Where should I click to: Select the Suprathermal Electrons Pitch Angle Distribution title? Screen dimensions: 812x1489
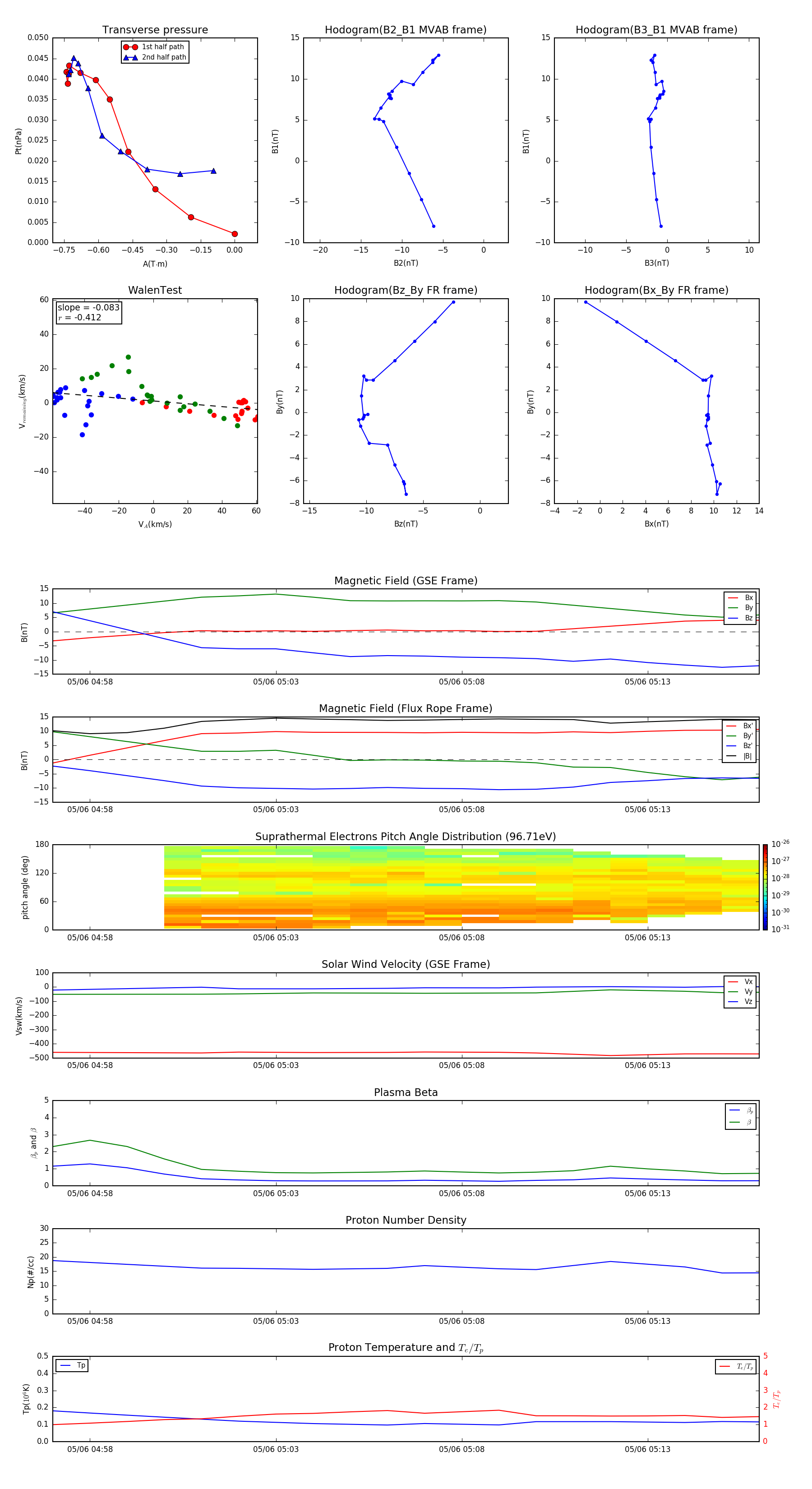406,837
